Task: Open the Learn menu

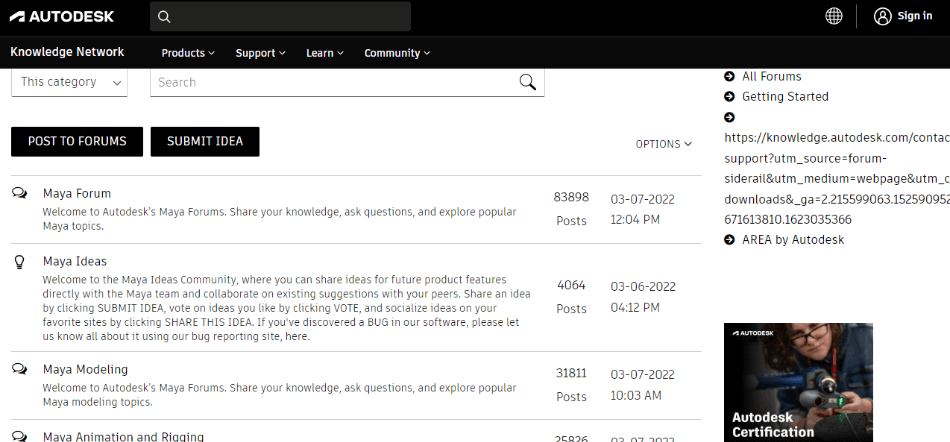Action: [325, 53]
